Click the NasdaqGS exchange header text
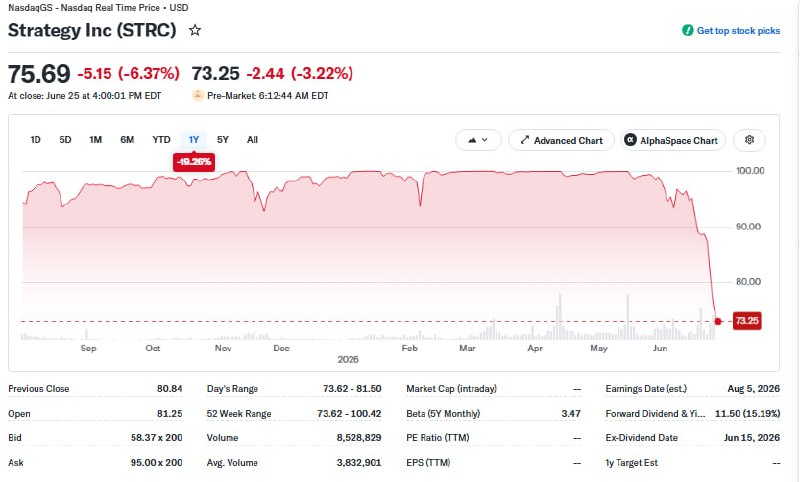 pos(98,8)
